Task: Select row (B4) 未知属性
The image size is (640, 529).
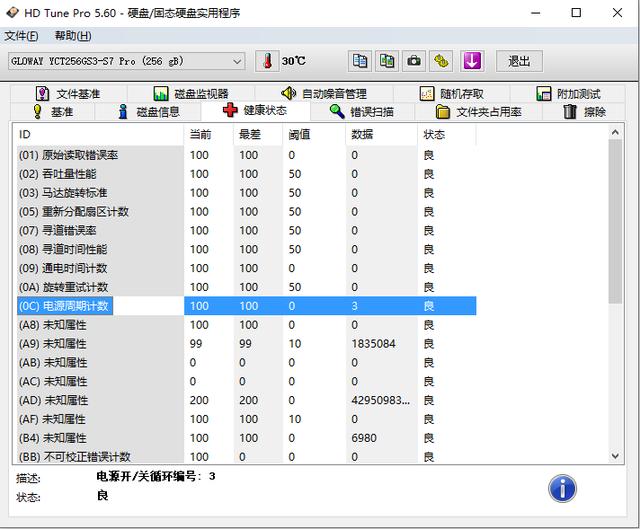Action: 247,438
